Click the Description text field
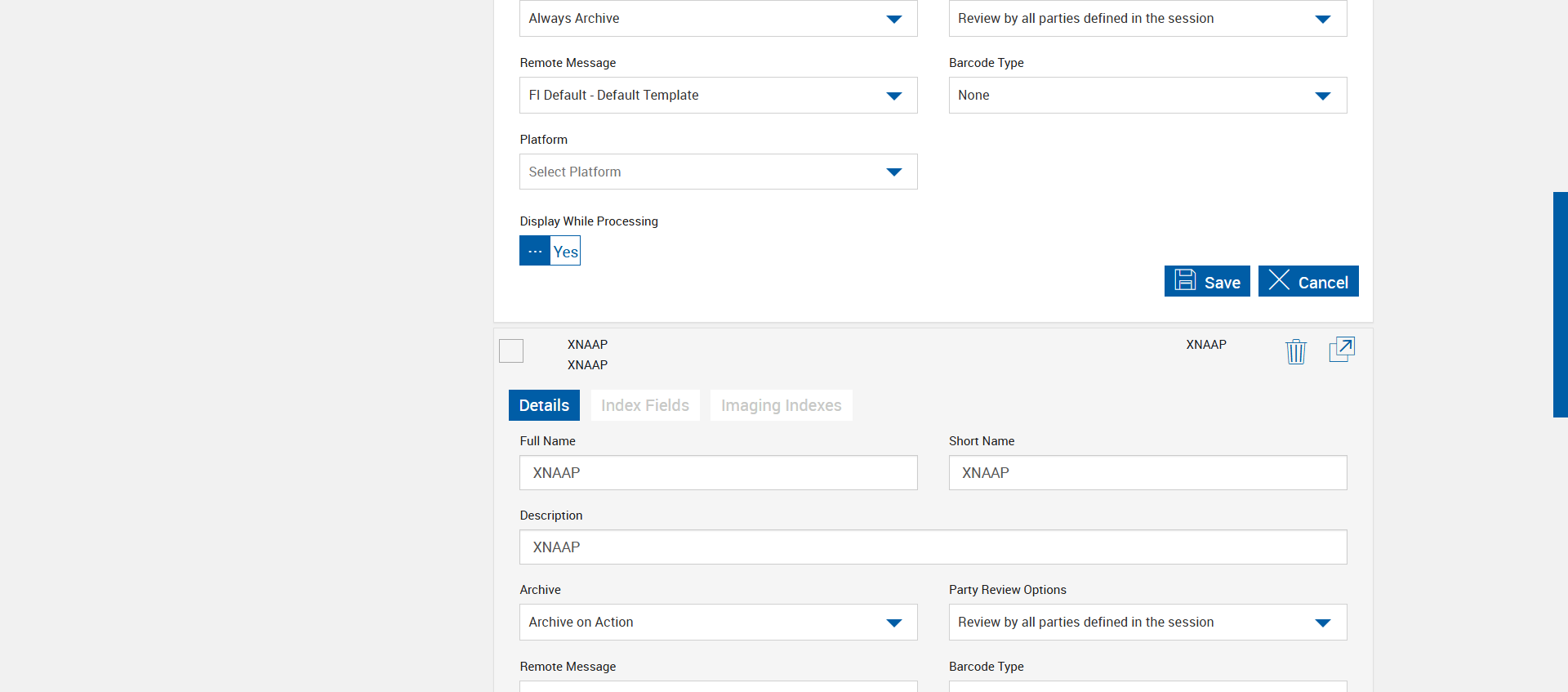This screenshot has height=692, width=1568. coord(933,547)
